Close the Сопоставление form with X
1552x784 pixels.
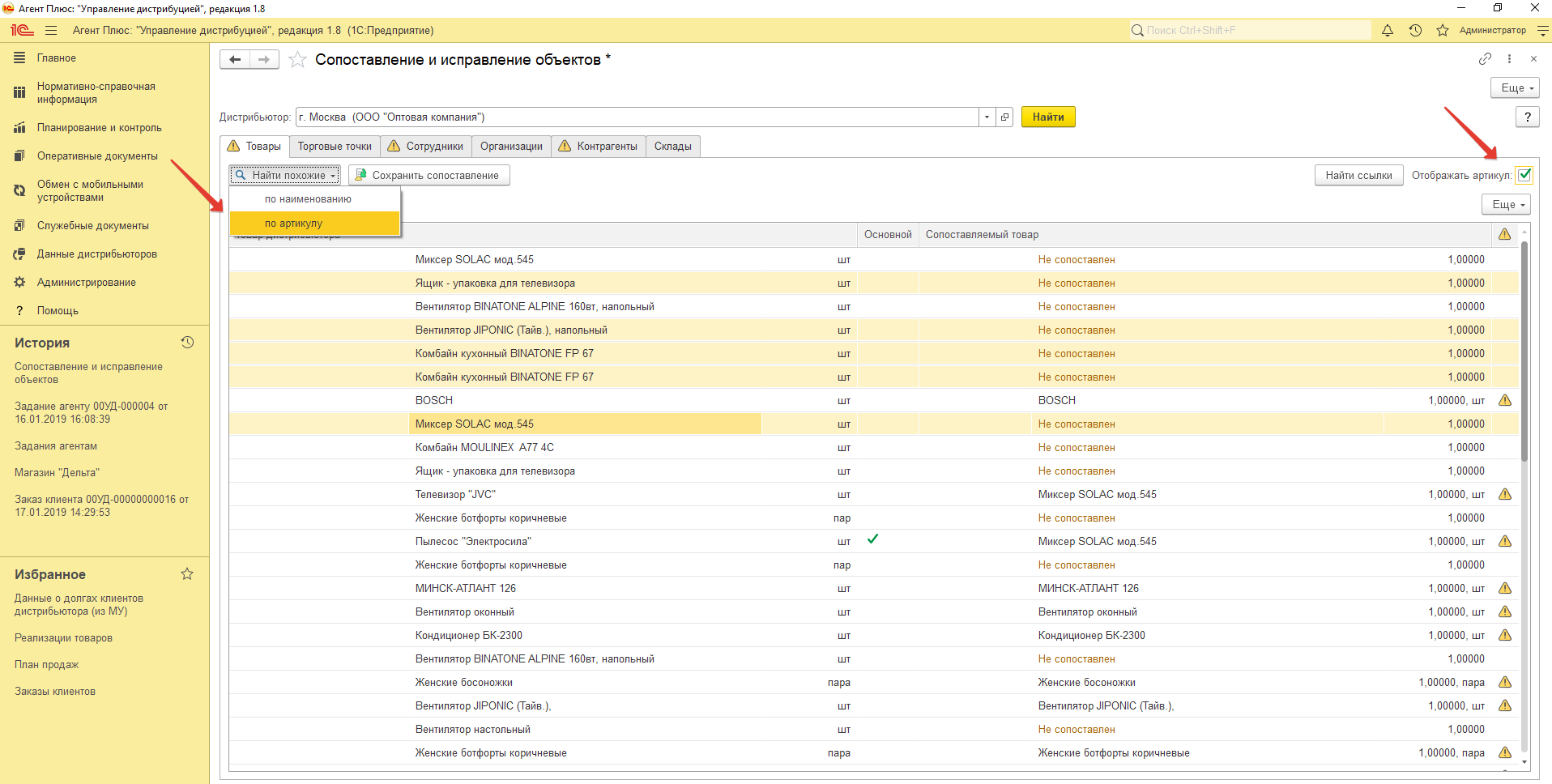1533,58
